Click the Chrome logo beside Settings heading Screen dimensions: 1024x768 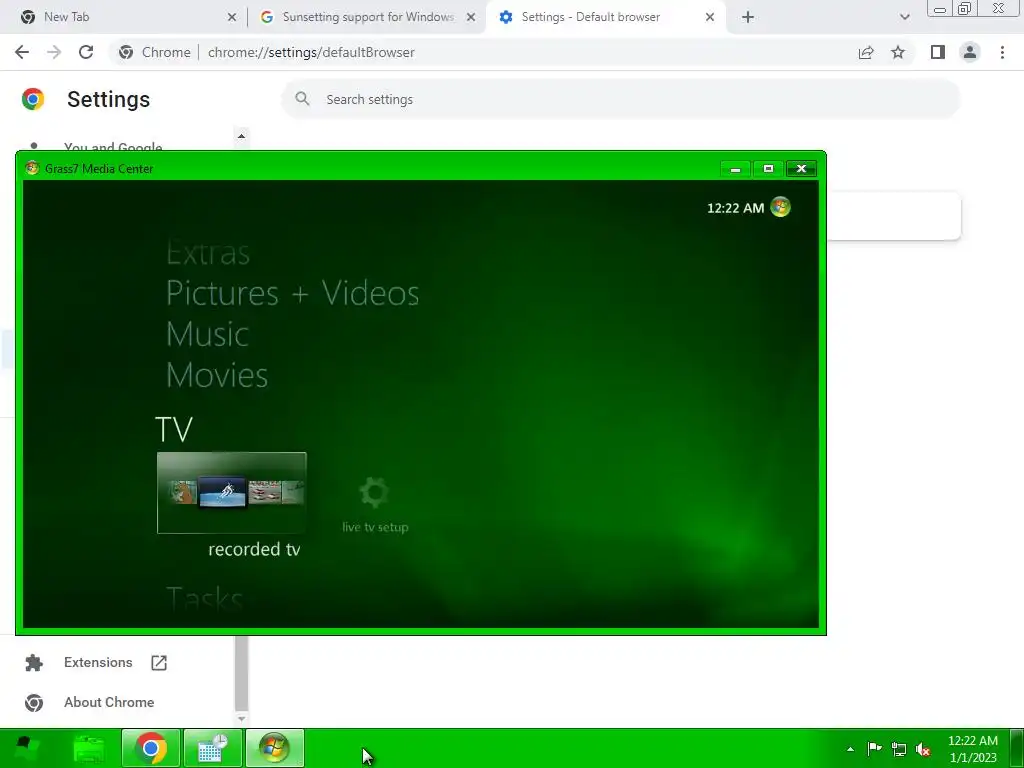tap(33, 99)
